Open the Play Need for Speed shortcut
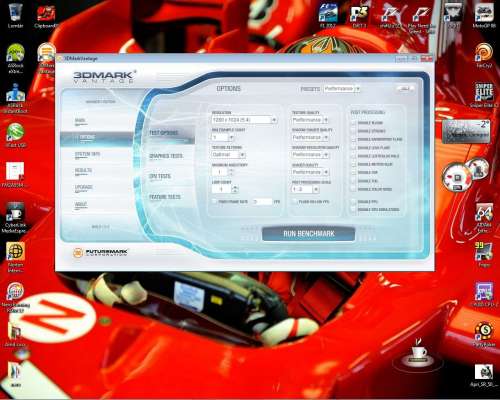This screenshot has height=400, width=500. (422, 18)
